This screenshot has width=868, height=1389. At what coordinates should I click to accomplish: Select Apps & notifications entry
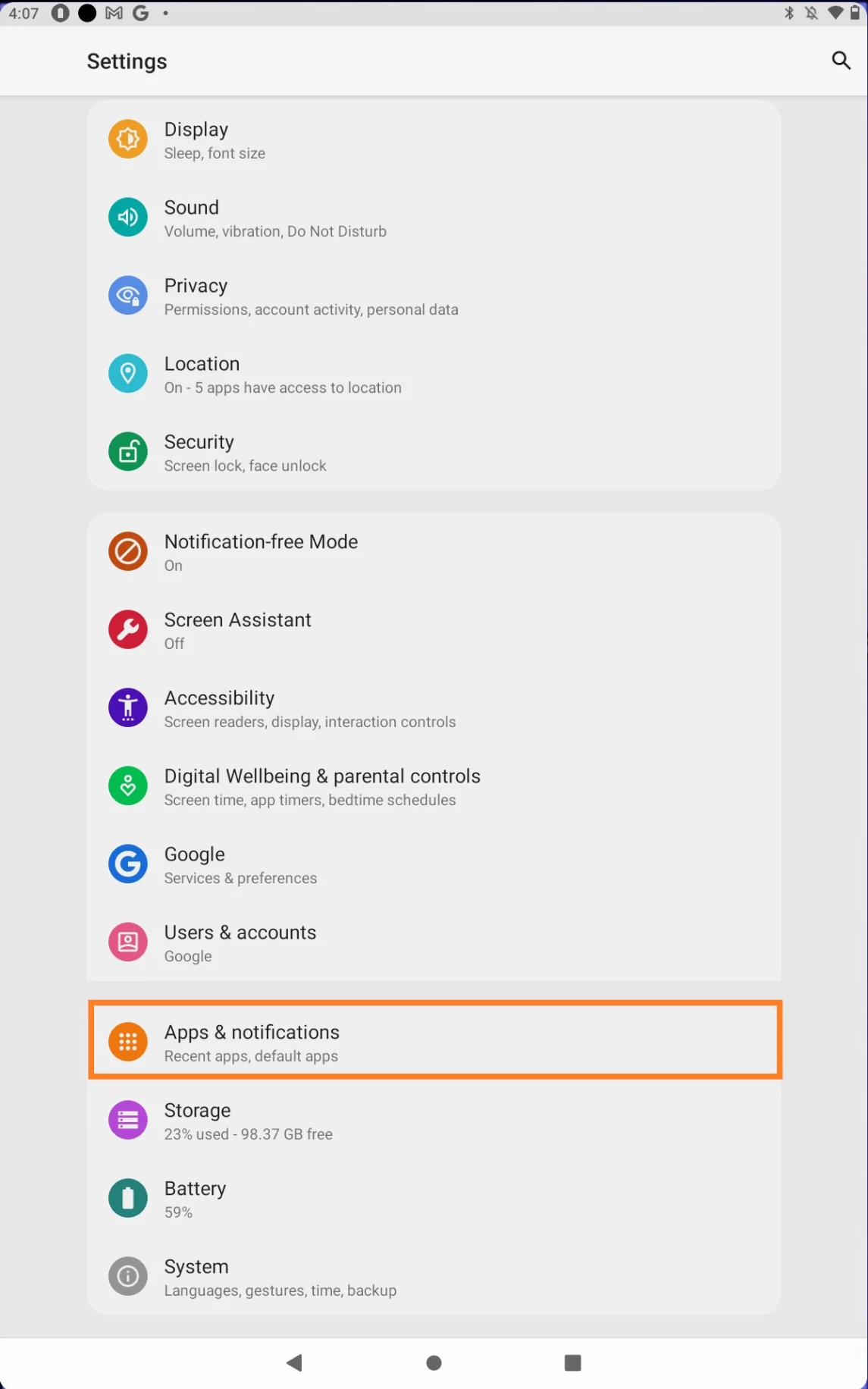434,1042
